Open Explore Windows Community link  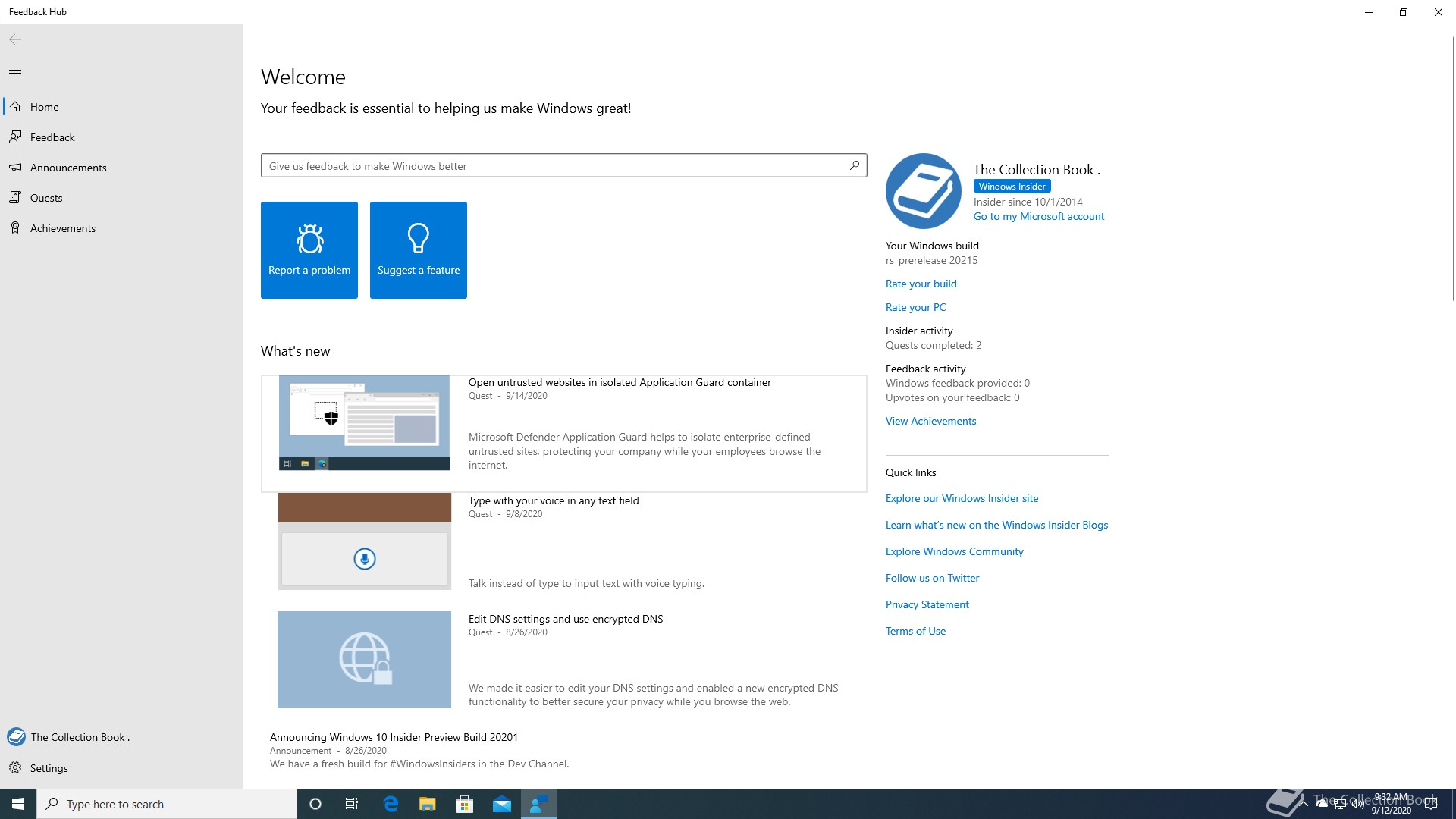[954, 551]
